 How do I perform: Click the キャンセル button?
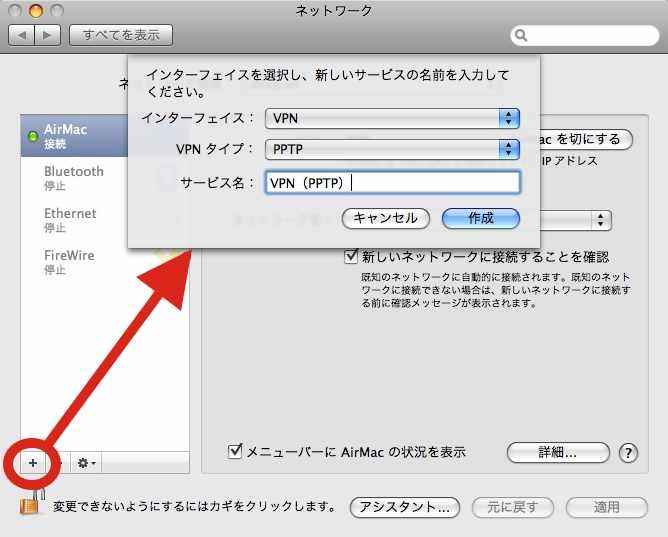[x=386, y=218]
